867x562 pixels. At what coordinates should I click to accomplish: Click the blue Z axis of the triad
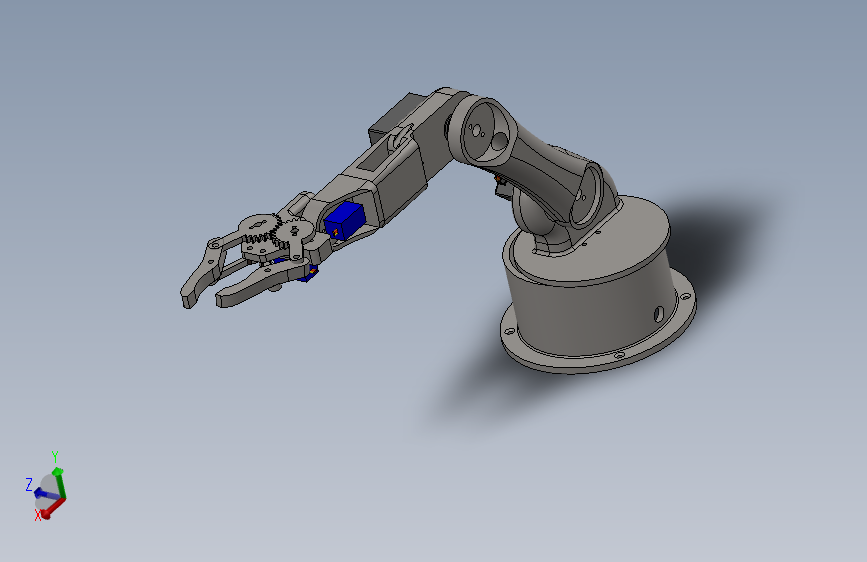[47, 493]
